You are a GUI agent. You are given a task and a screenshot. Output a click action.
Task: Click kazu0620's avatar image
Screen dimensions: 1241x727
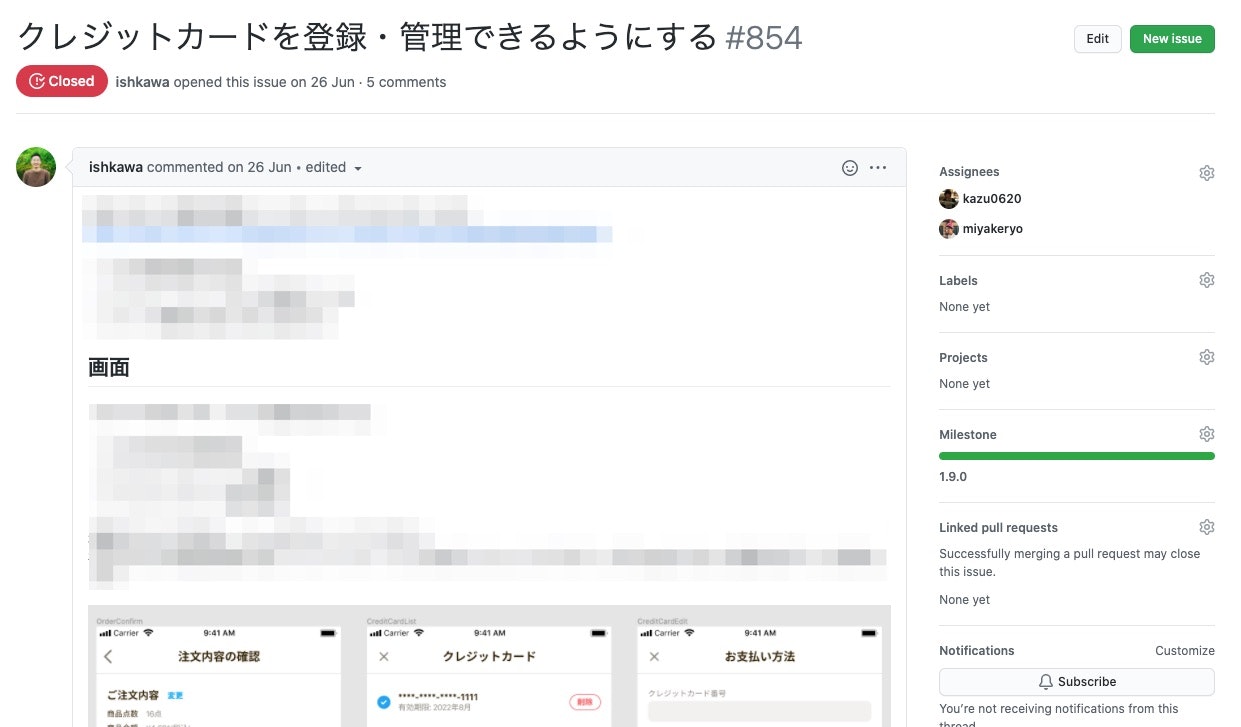click(x=949, y=199)
